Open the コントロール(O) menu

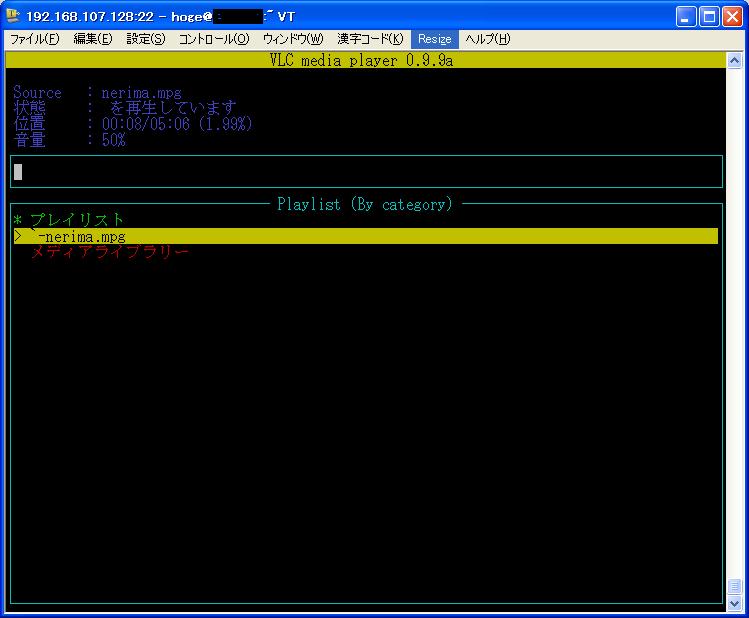click(x=214, y=39)
